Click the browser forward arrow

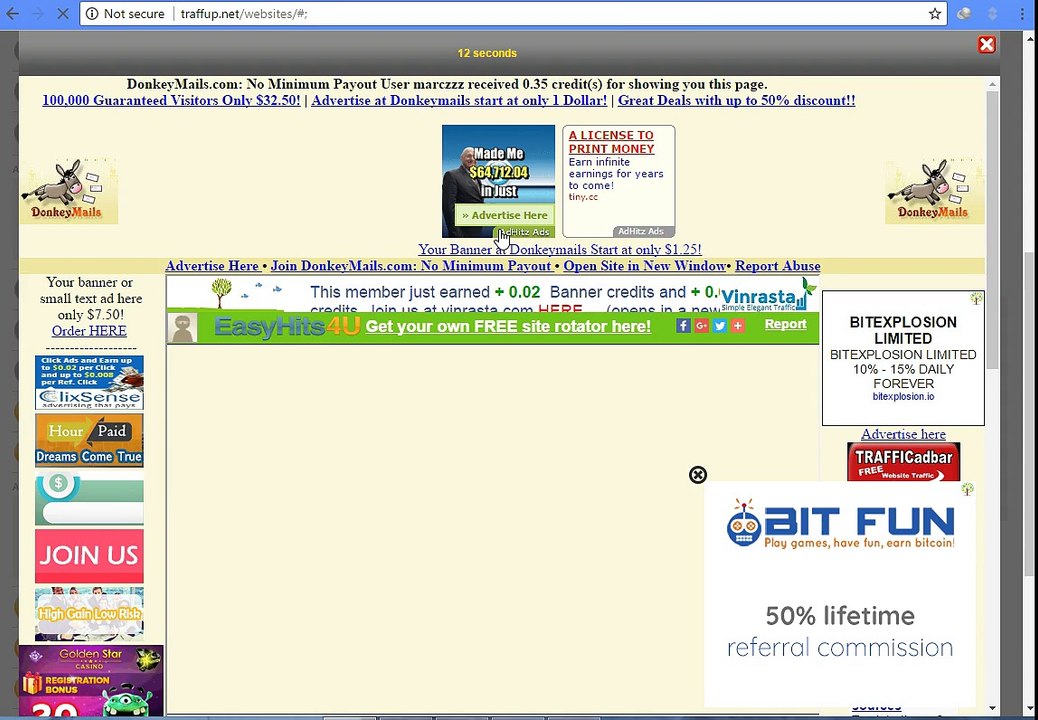[x=38, y=13]
